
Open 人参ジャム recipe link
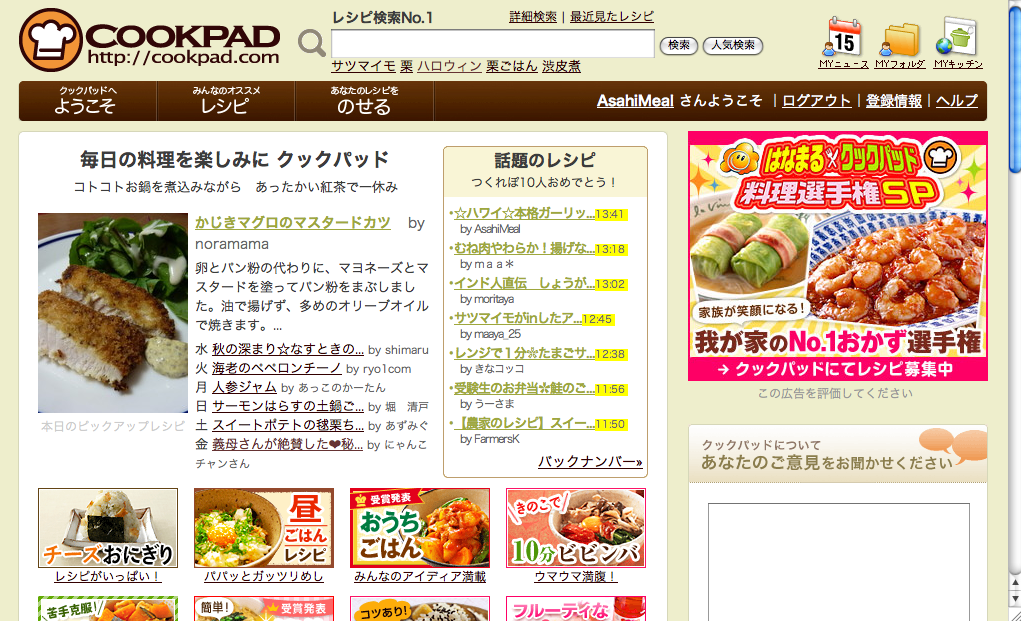click(244, 387)
